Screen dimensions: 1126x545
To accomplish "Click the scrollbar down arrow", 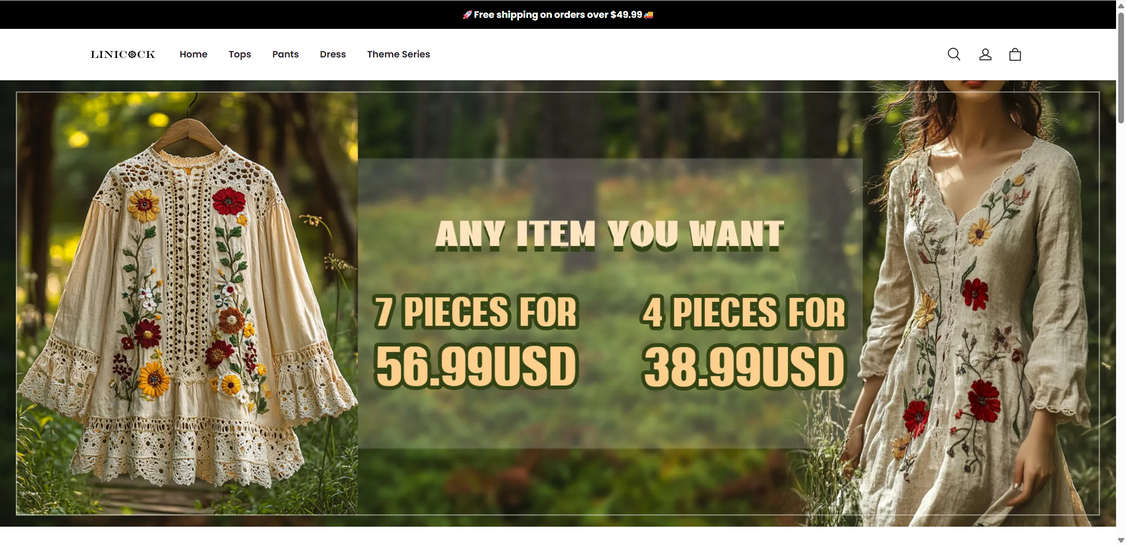I will 1120,539.
